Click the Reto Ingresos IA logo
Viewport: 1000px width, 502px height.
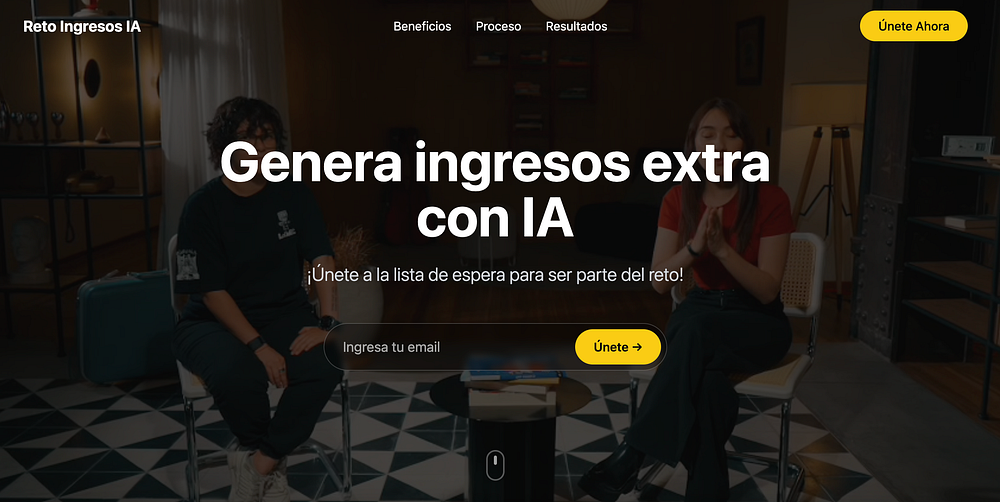pyautogui.click(x=82, y=26)
